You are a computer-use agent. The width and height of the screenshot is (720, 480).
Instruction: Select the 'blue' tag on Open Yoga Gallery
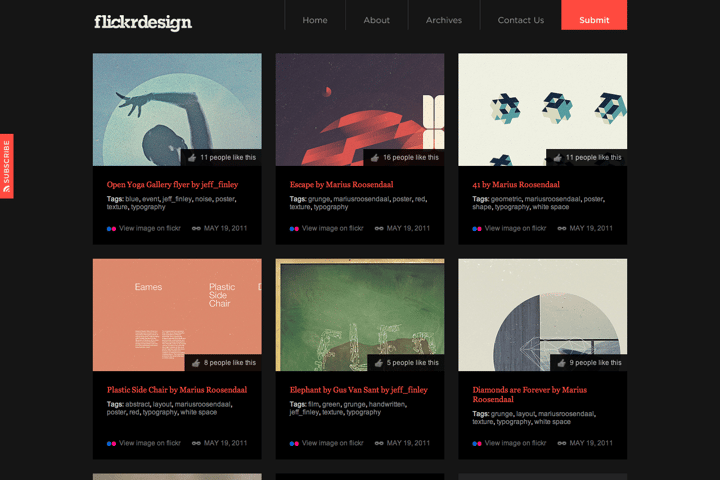click(132, 199)
